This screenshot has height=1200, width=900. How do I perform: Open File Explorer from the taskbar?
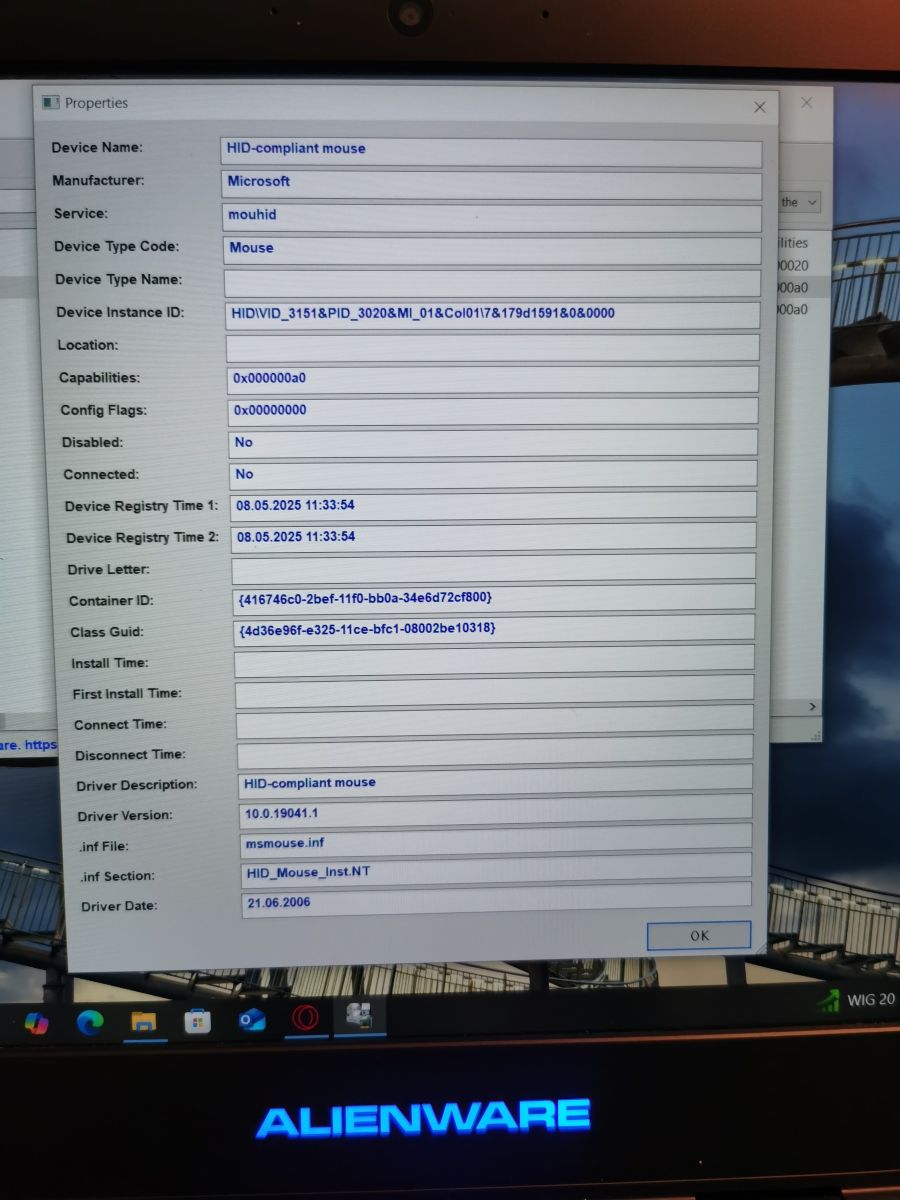[x=144, y=1021]
